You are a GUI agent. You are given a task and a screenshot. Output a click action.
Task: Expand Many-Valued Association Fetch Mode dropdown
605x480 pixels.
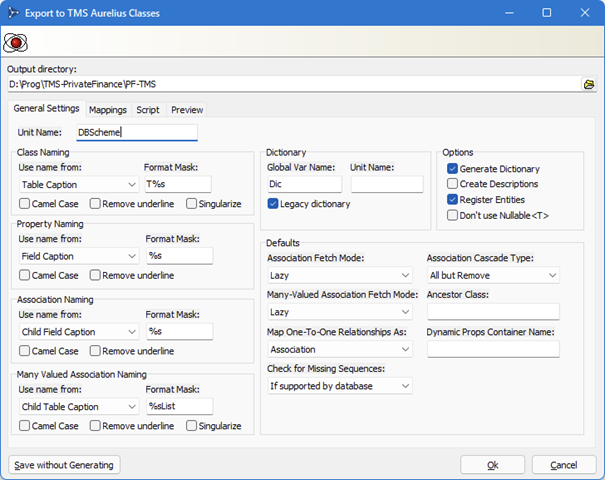coord(340,312)
